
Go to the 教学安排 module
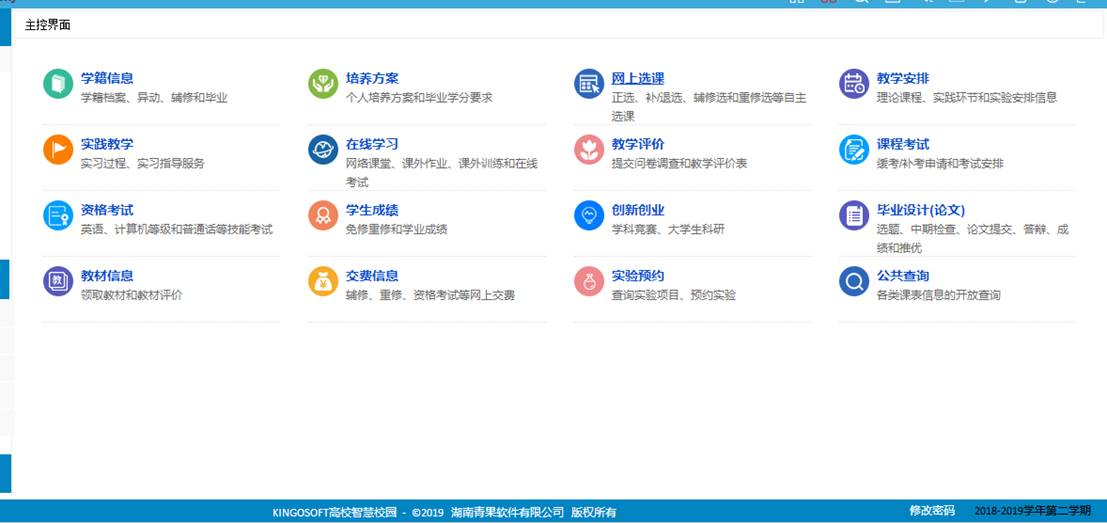[x=903, y=78]
